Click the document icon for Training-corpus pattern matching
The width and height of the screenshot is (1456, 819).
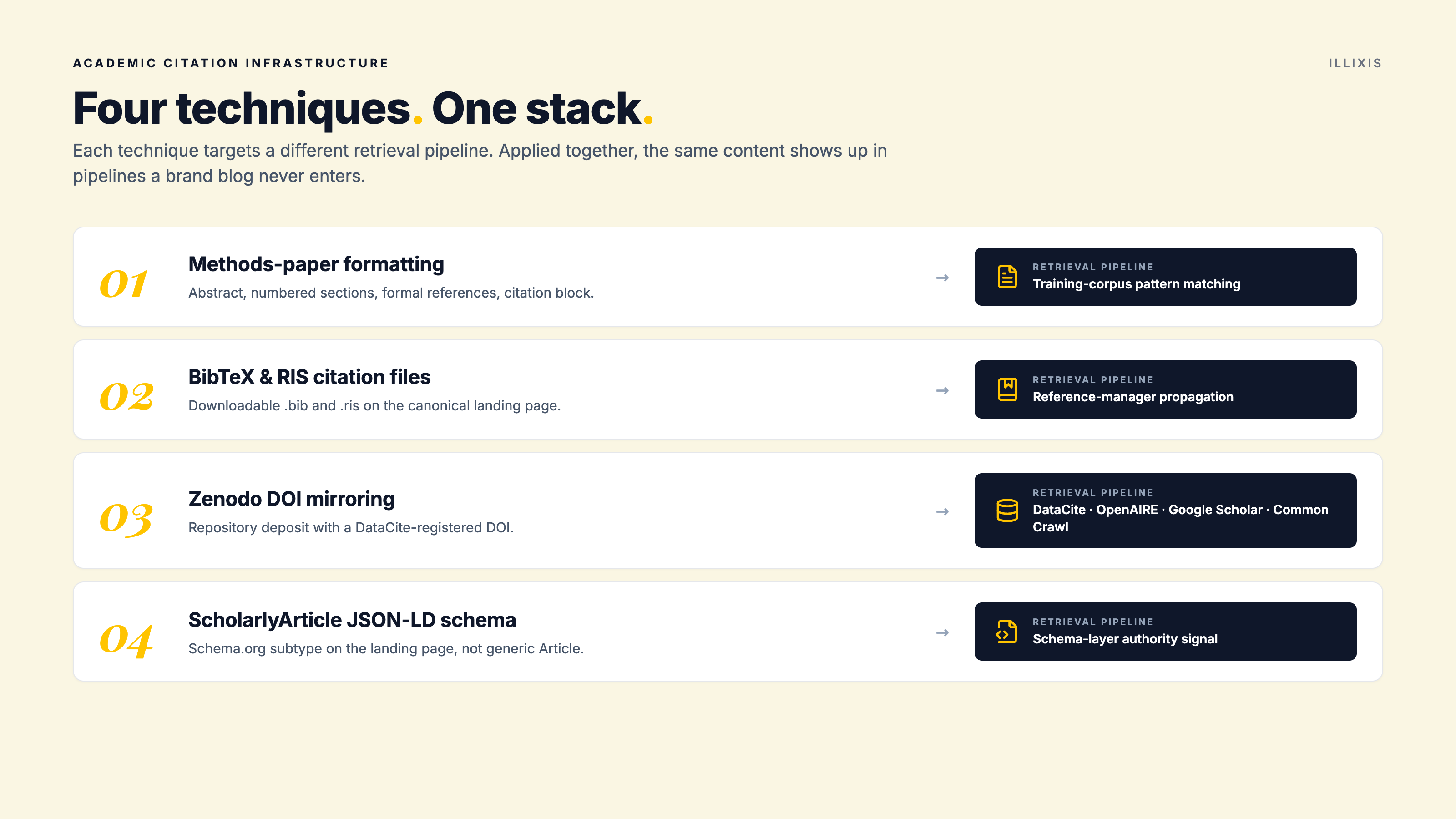1007,276
